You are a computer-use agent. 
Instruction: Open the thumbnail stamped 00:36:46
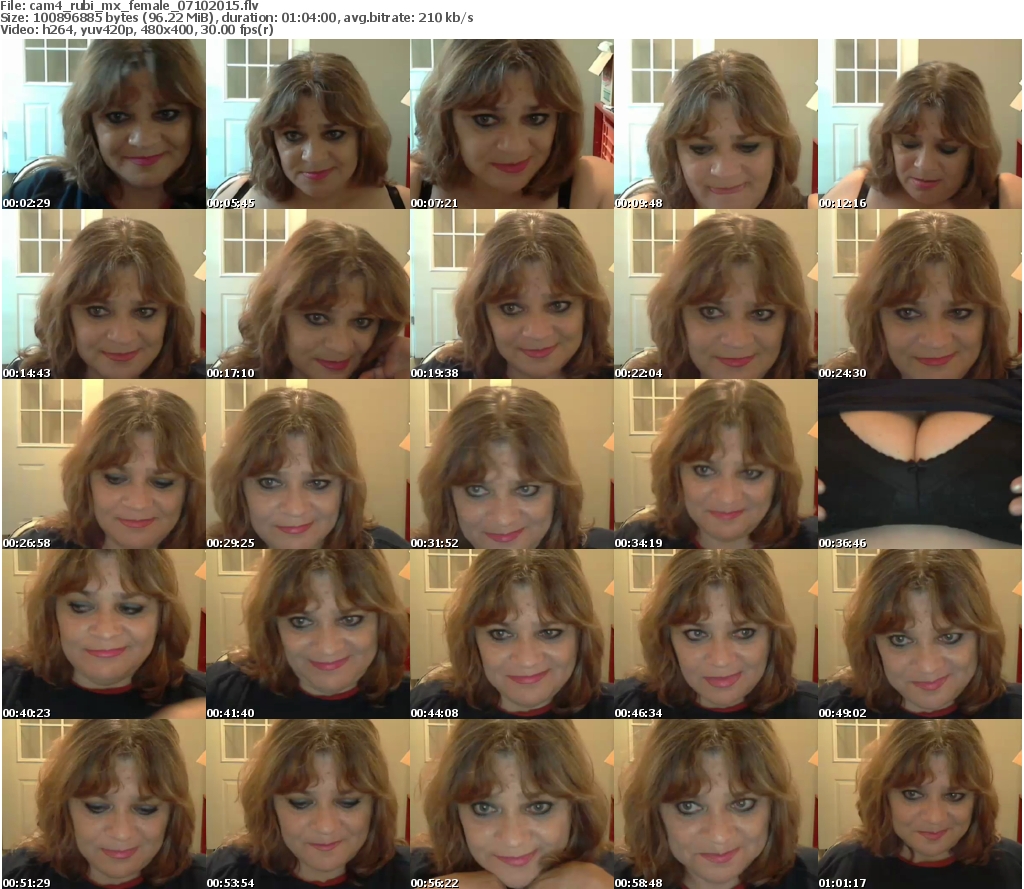coord(920,464)
